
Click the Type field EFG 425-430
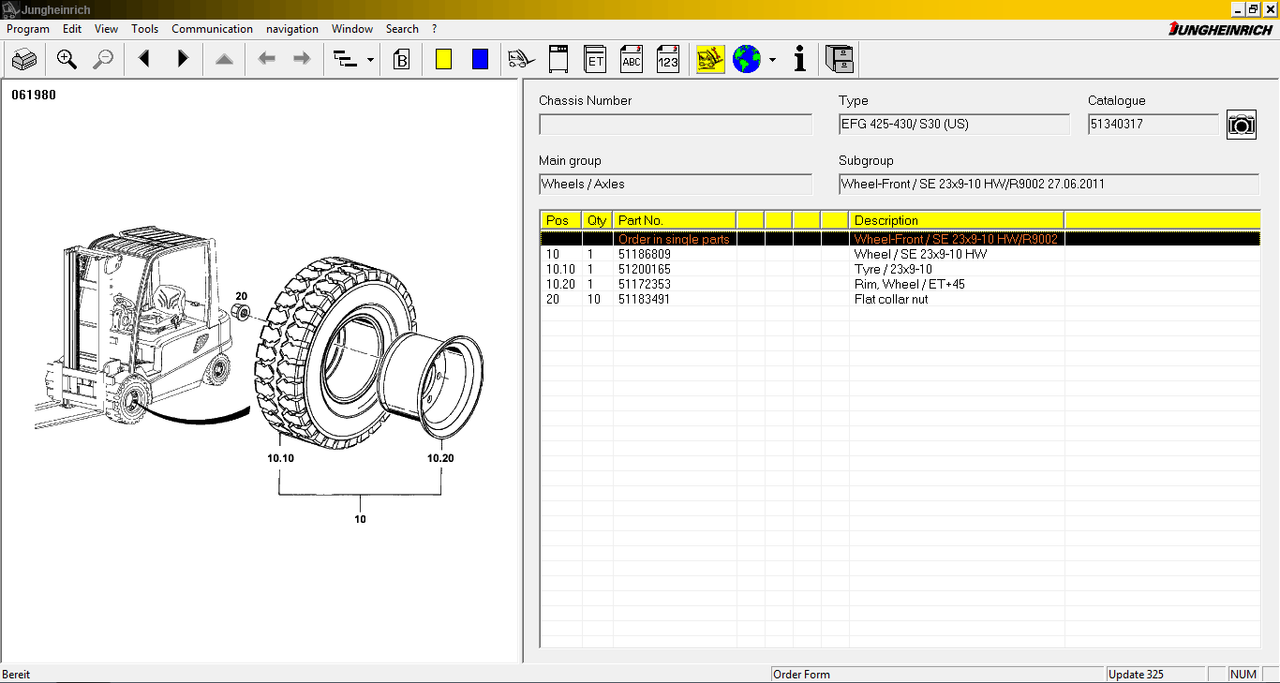coord(954,124)
